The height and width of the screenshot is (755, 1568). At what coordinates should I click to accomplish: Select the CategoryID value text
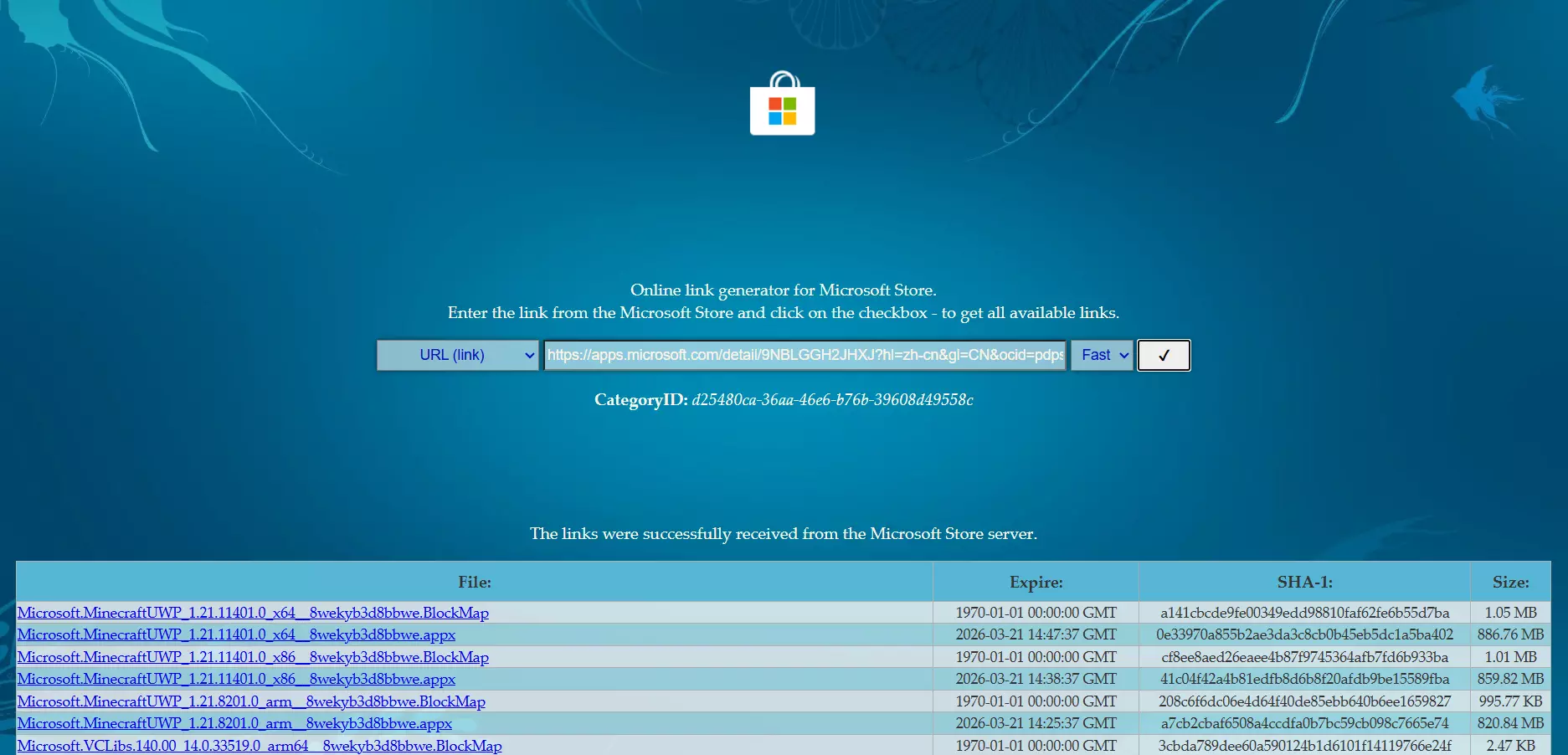(x=832, y=400)
